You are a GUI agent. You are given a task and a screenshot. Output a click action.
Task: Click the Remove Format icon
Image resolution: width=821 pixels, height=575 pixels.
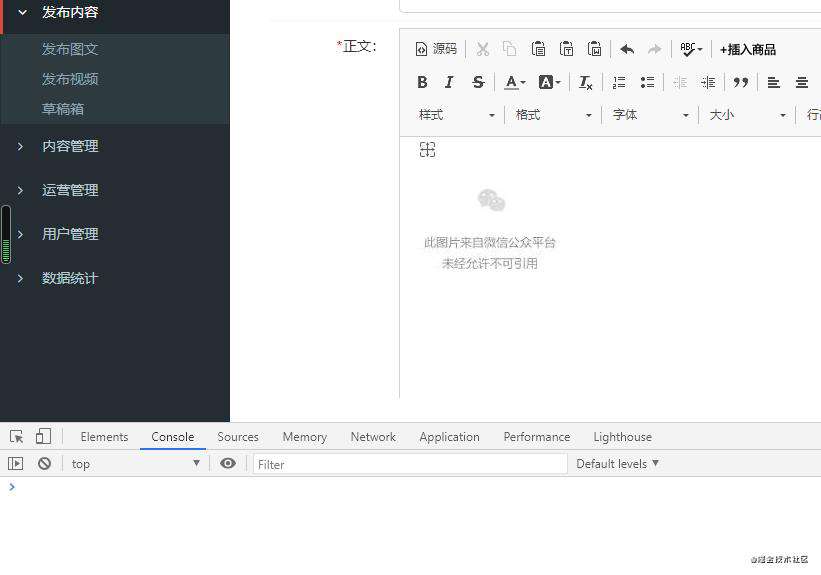coord(585,82)
